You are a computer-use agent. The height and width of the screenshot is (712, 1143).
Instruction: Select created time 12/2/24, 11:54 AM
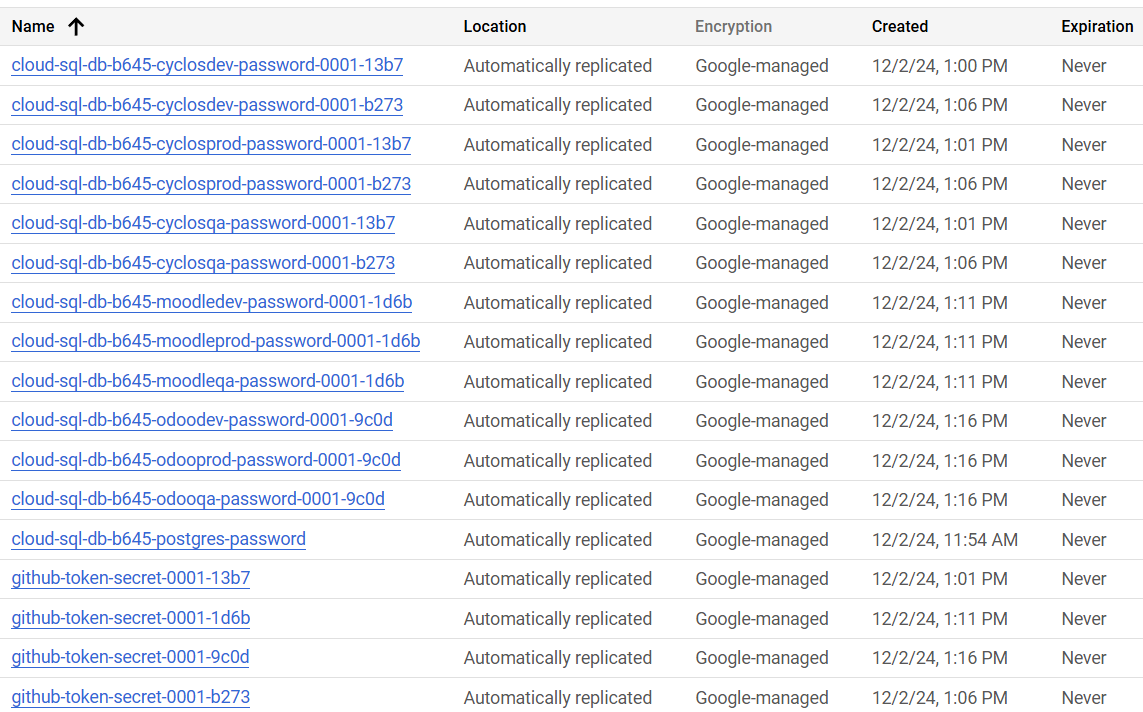[x=945, y=540]
